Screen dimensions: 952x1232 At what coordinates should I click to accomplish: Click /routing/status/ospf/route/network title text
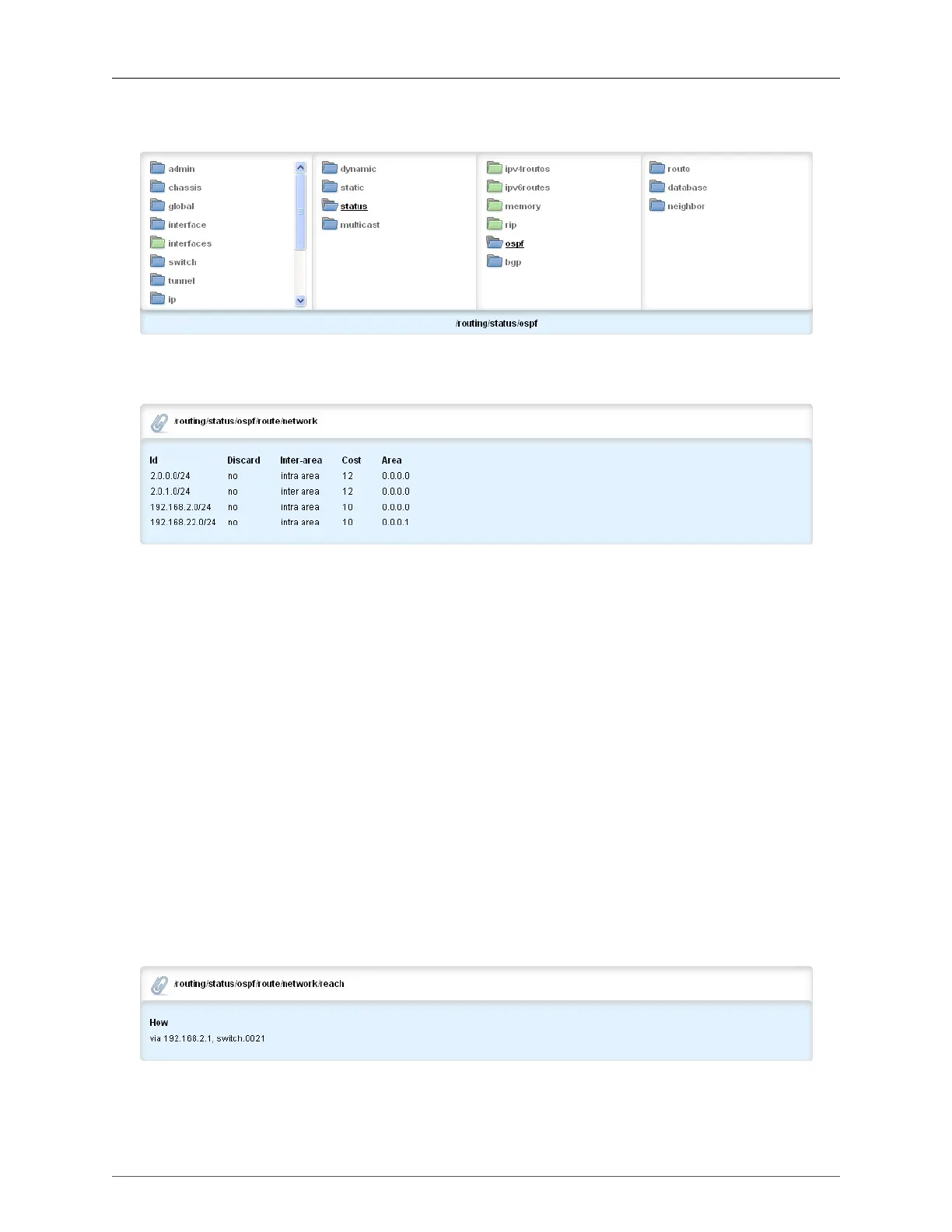(246, 422)
